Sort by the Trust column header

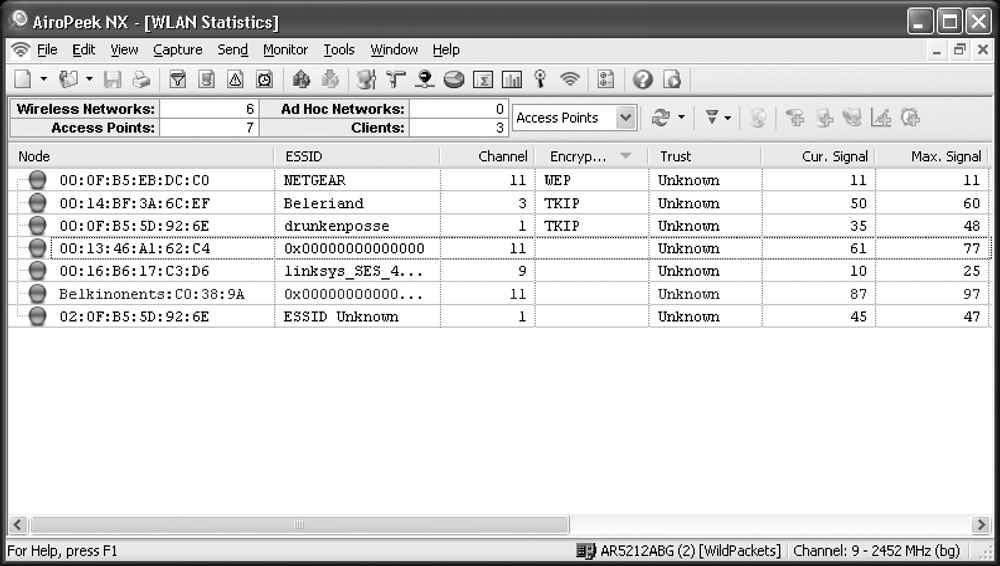(705, 156)
